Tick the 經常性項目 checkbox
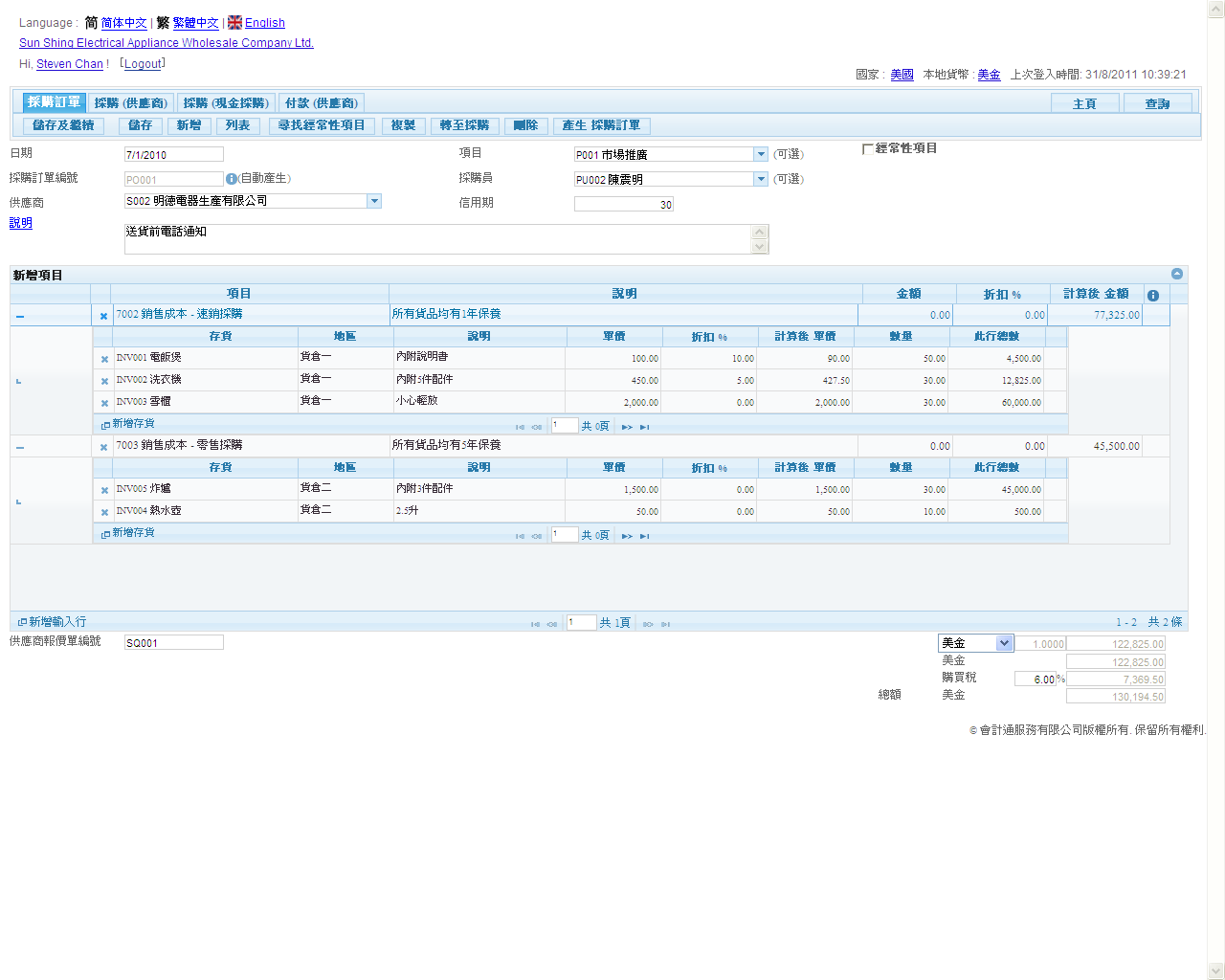Screen dimensions: 1225x980 [x=867, y=149]
